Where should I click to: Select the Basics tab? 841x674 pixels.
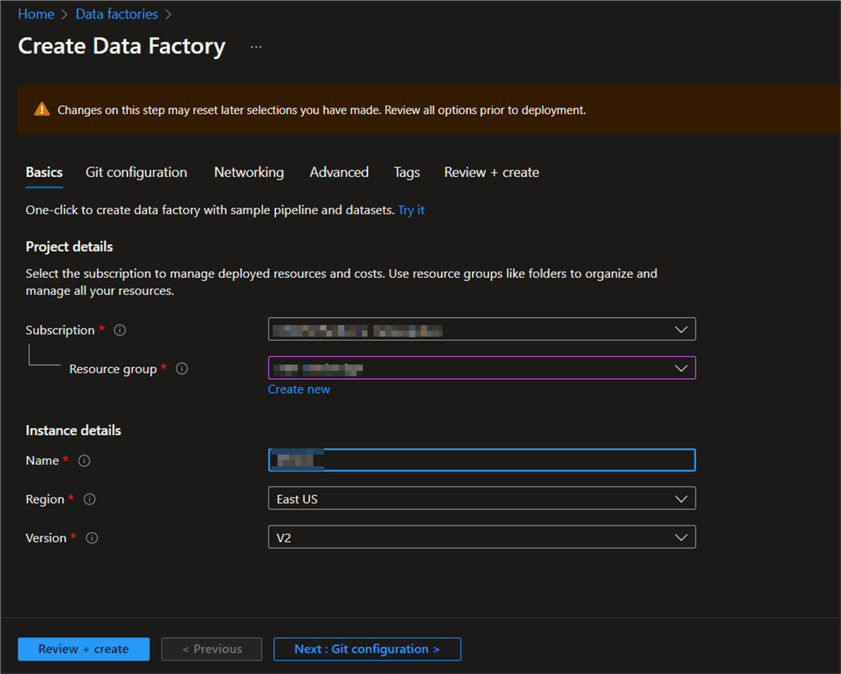coord(44,173)
